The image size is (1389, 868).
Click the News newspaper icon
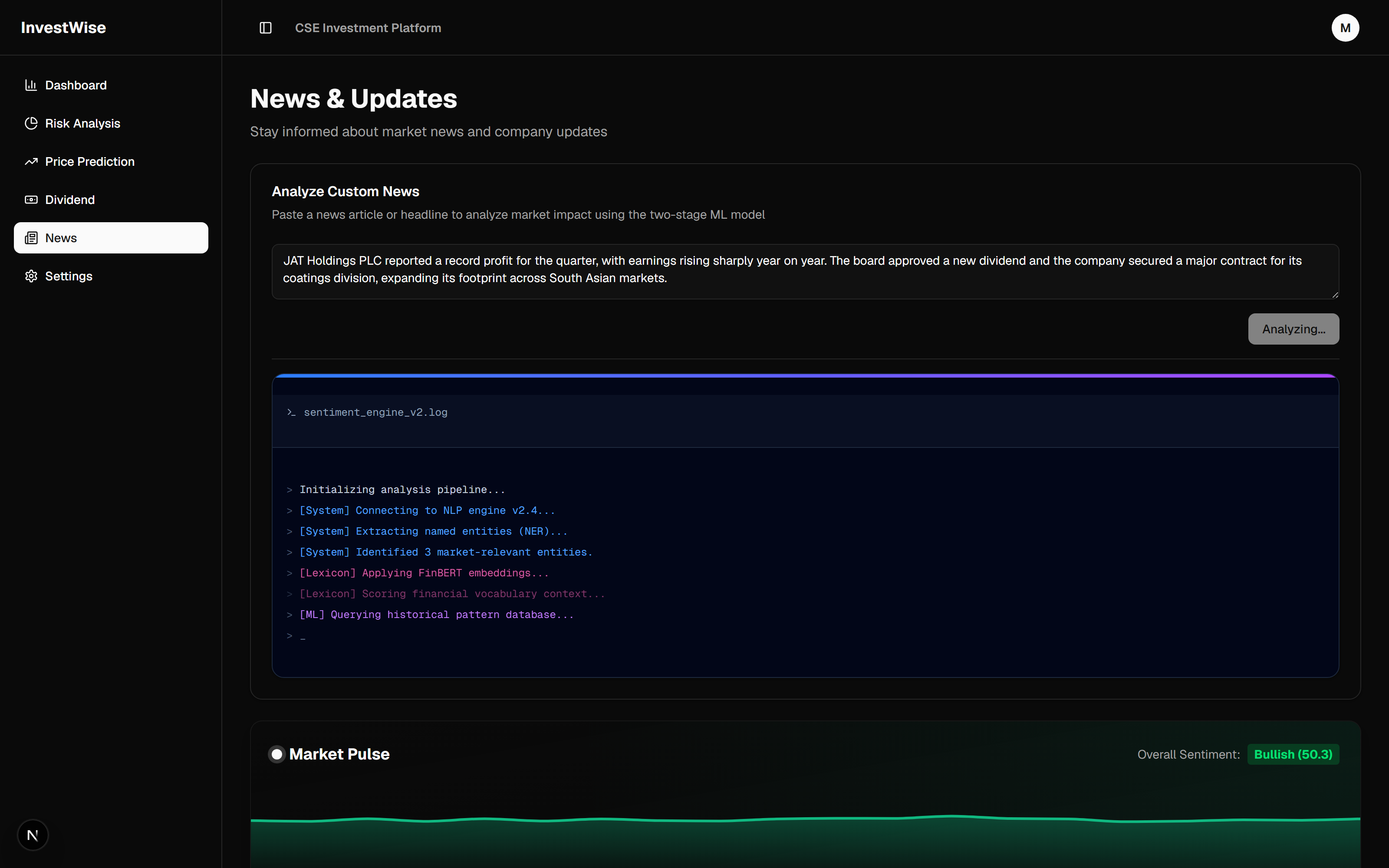click(31, 238)
